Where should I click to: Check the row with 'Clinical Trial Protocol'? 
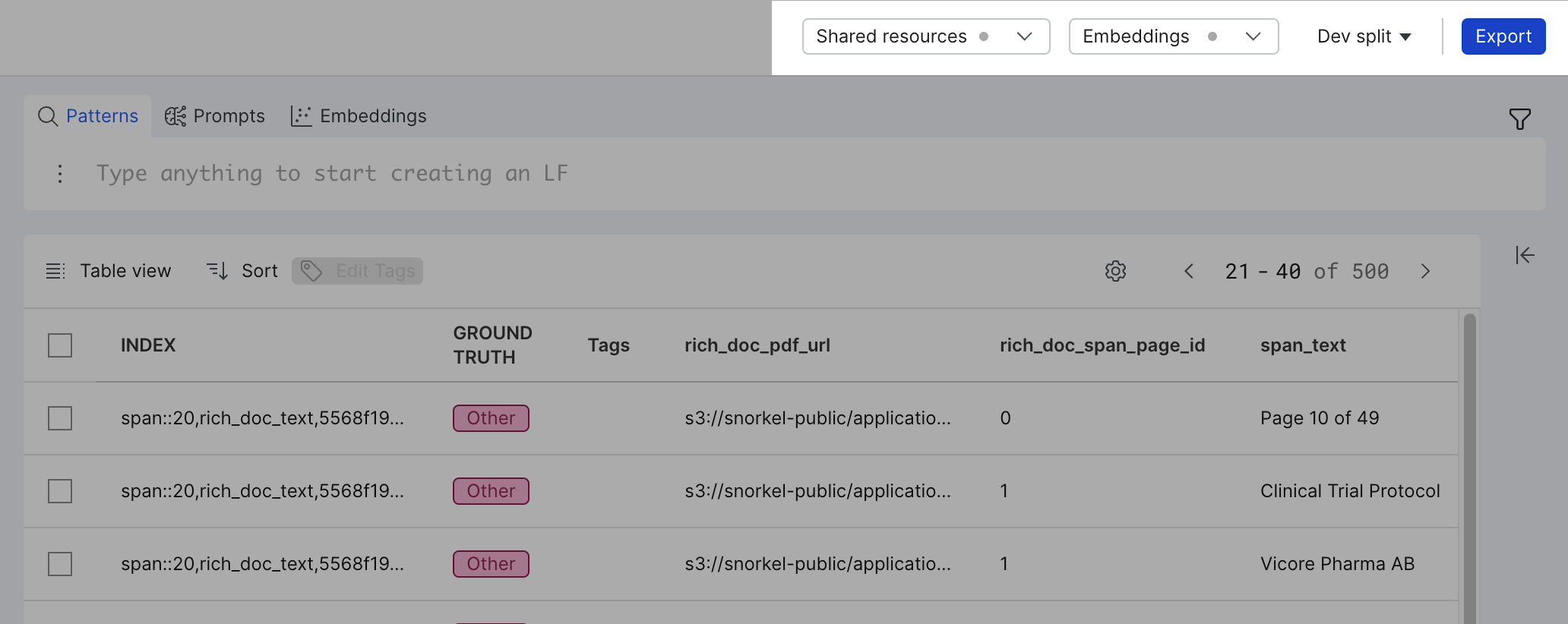pyautogui.click(x=60, y=491)
